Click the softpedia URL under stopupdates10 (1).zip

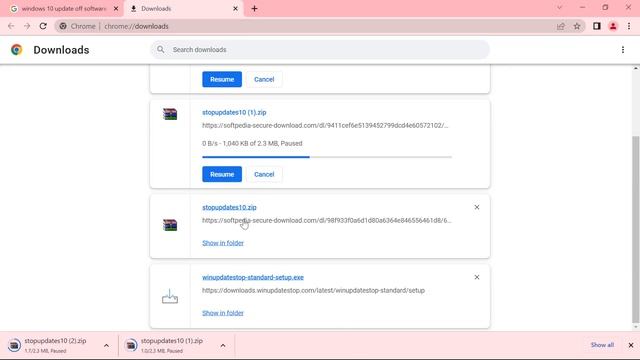pyautogui.click(x=325, y=125)
